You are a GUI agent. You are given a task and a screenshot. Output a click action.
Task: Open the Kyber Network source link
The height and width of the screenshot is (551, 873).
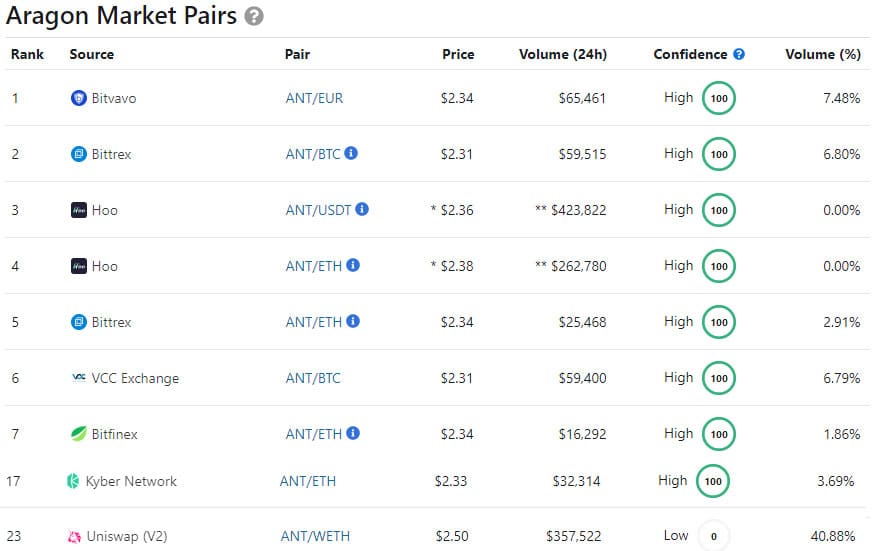coord(130,481)
